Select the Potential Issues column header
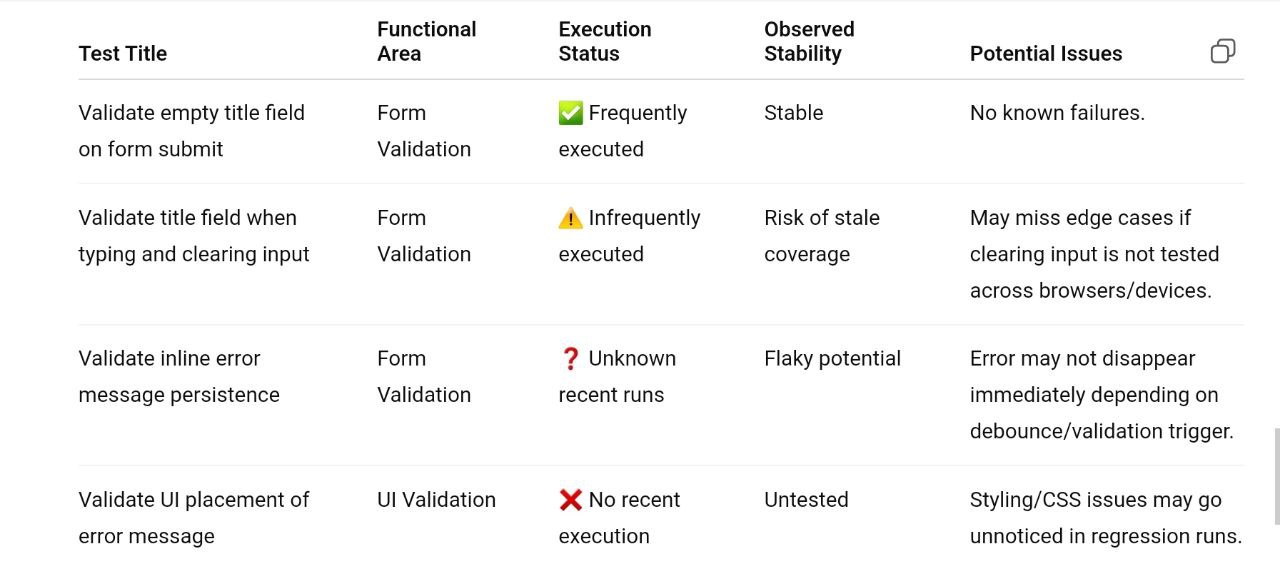 (x=1045, y=54)
